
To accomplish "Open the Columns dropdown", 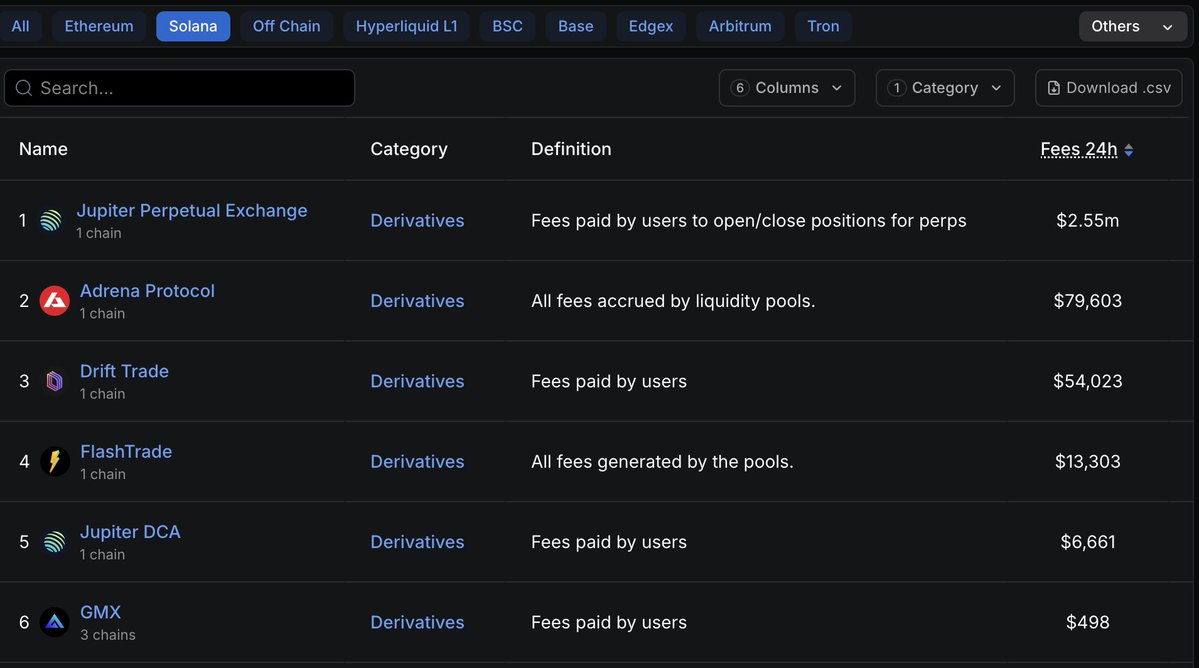I will point(787,88).
